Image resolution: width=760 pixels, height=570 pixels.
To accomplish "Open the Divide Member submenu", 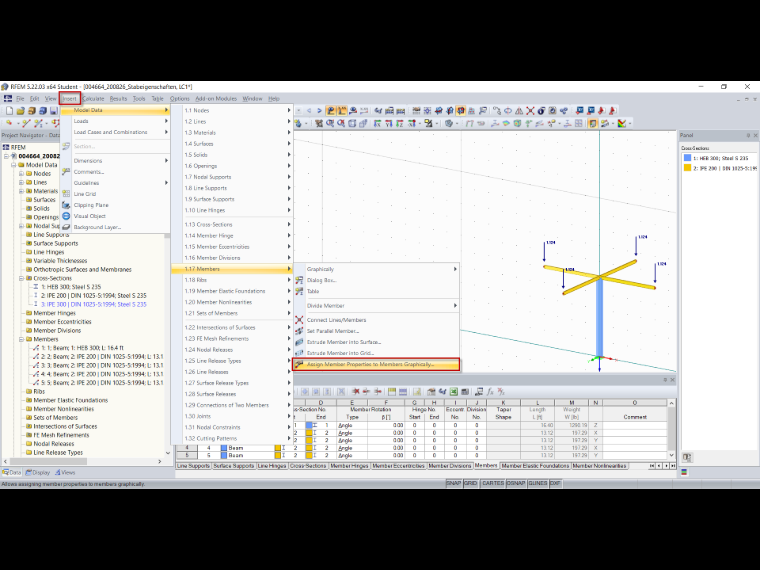I will 376,306.
